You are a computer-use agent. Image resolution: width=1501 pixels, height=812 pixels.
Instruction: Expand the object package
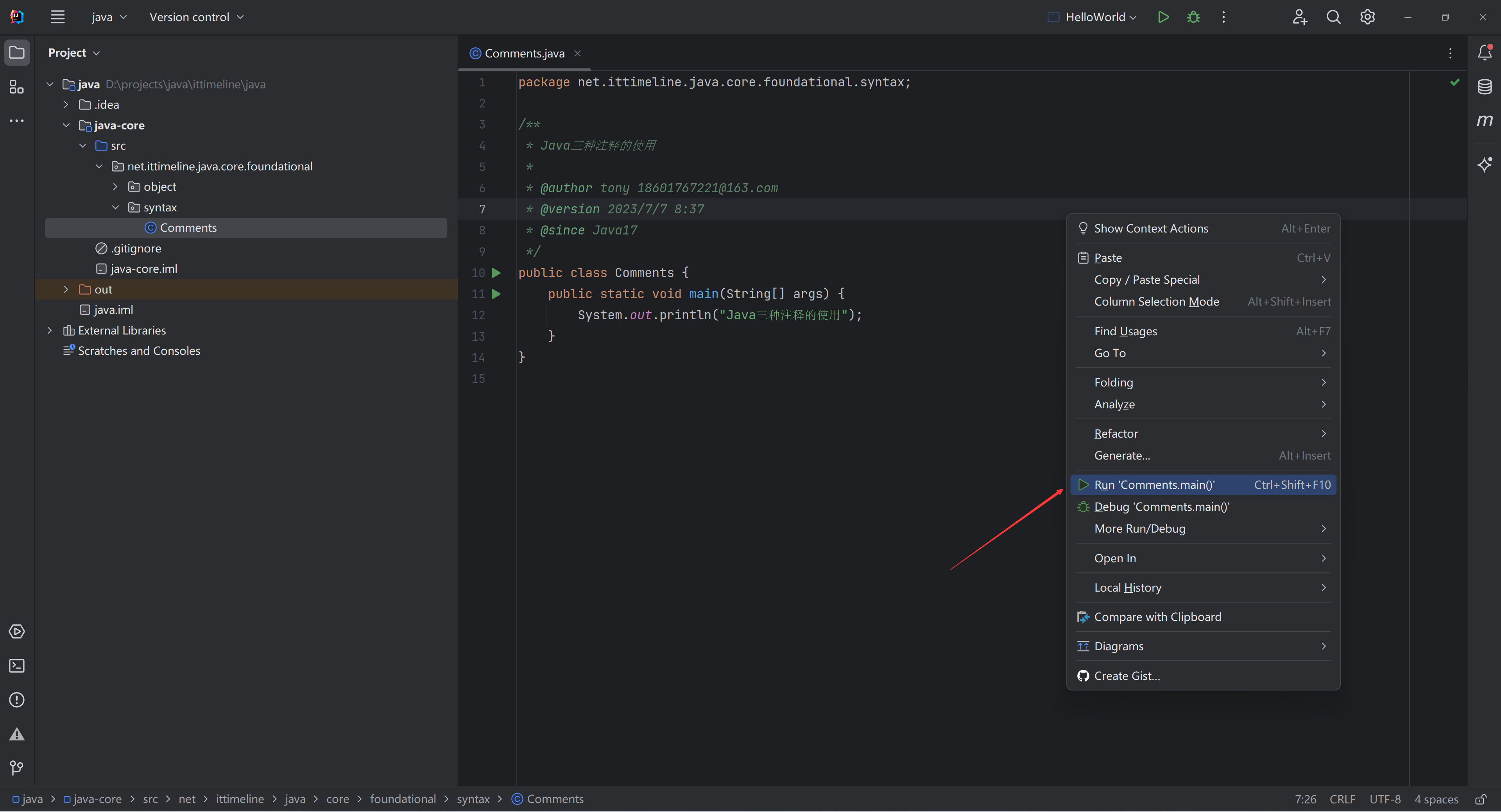pos(115,186)
